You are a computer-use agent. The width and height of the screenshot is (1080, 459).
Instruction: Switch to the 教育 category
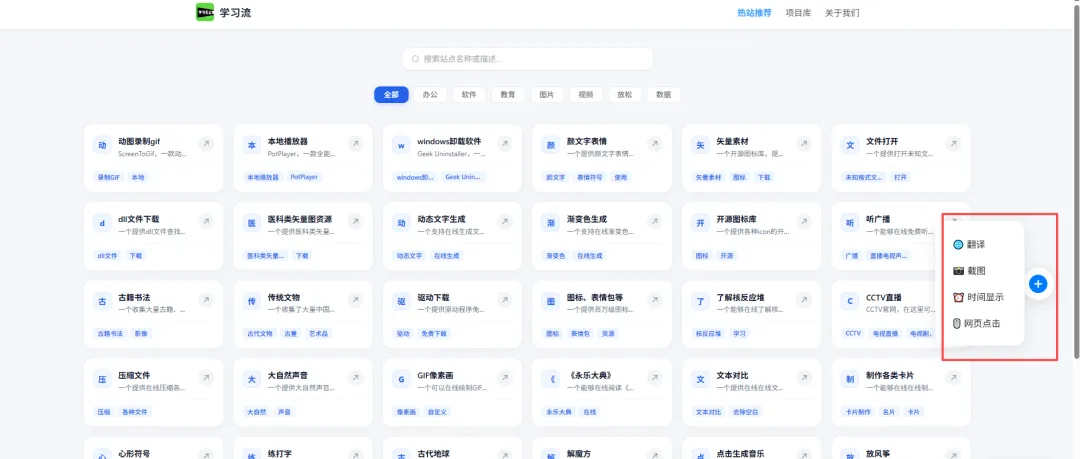coord(508,94)
